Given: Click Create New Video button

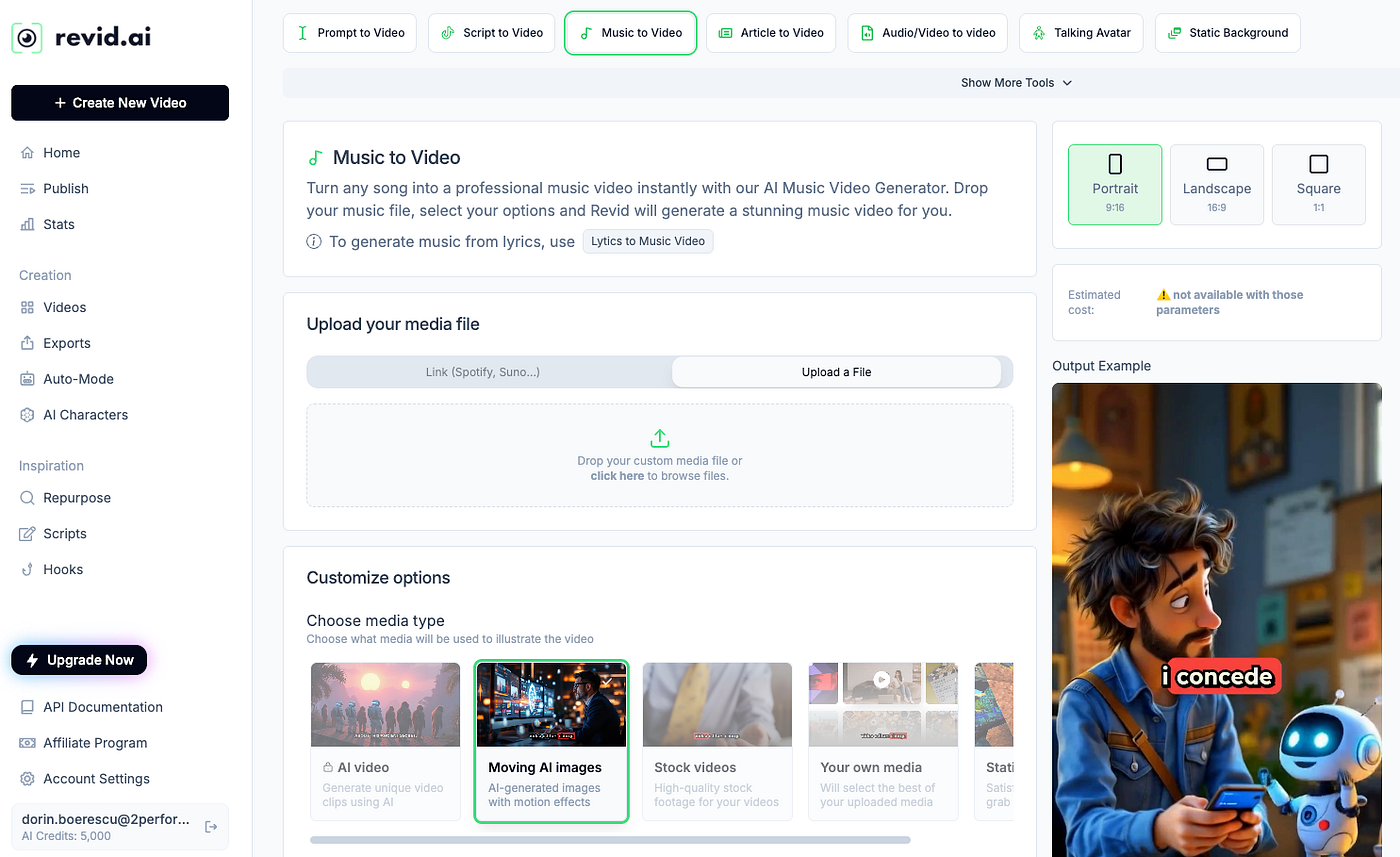Looking at the screenshot, I should point(120,103).
